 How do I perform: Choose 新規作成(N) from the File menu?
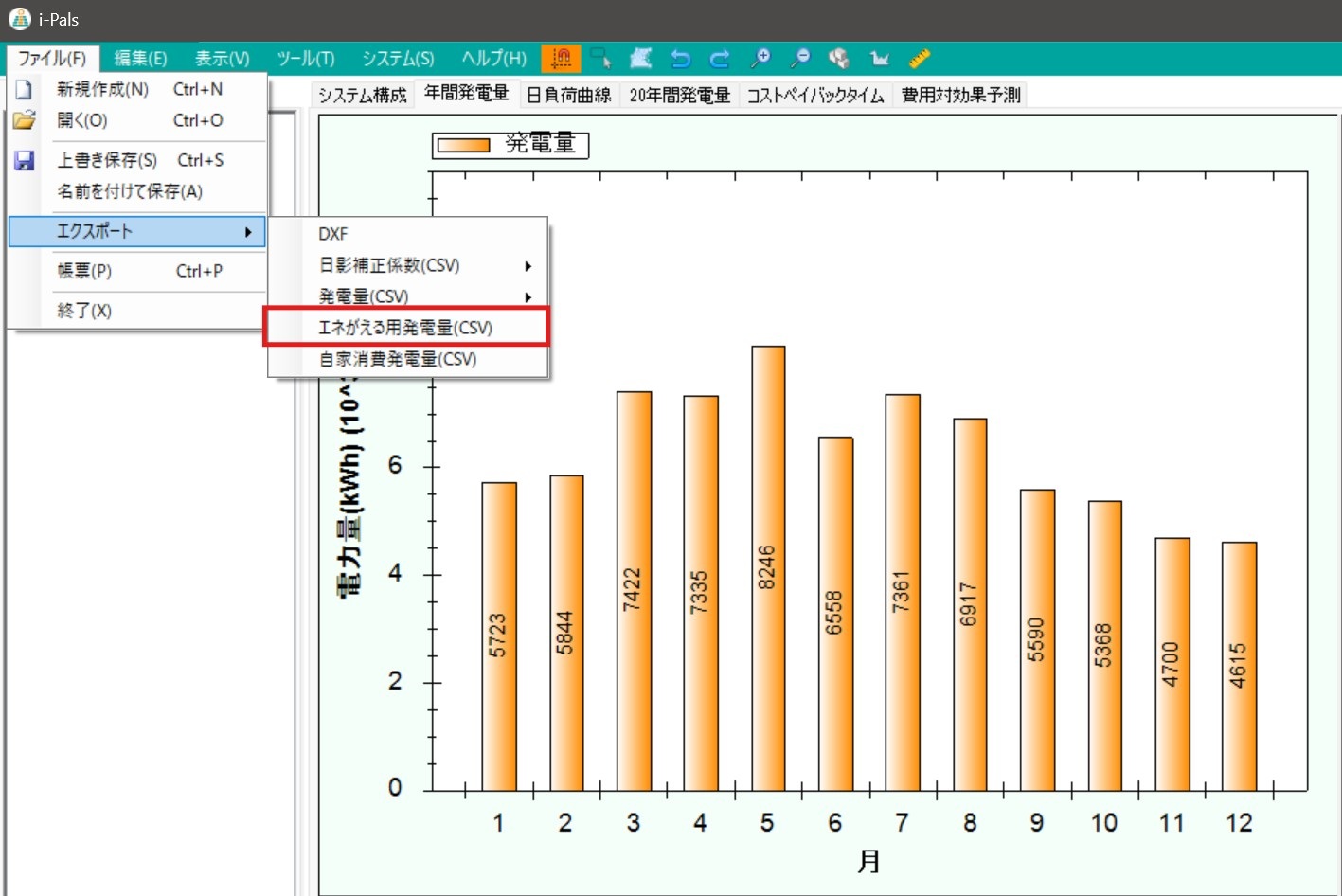[138, 89]
